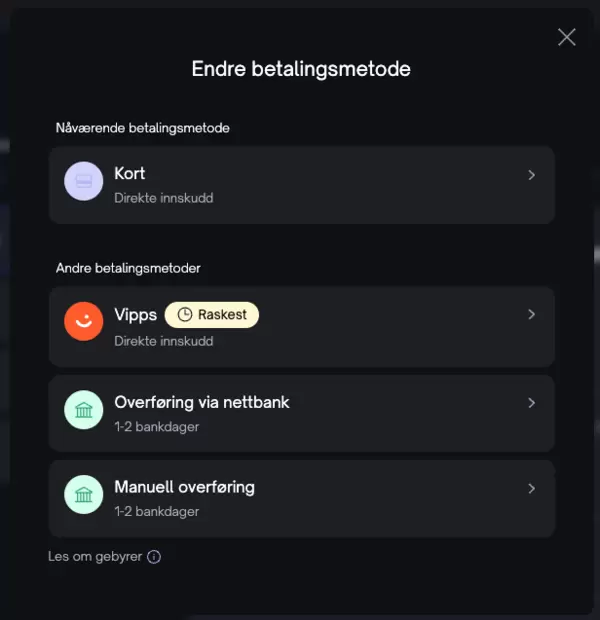Click the purple card icon next to Kort
The width and height of the screenshot is (600, 620).
pyautogui.click(x=83, y=181)
